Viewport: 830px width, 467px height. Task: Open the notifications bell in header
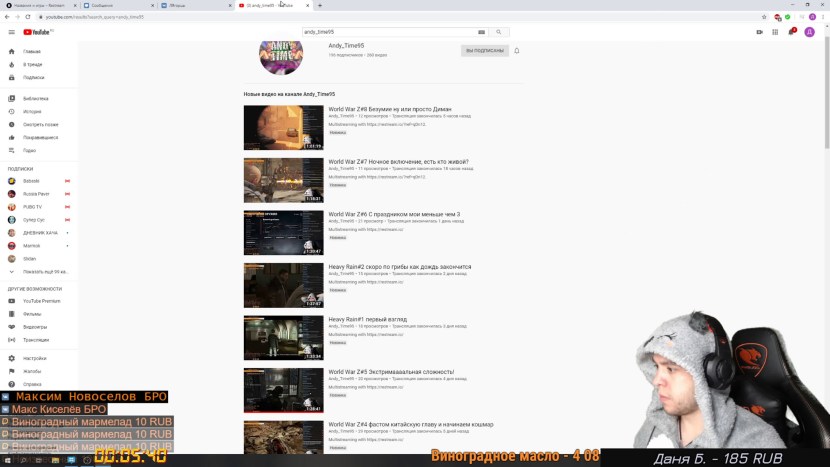793,32
